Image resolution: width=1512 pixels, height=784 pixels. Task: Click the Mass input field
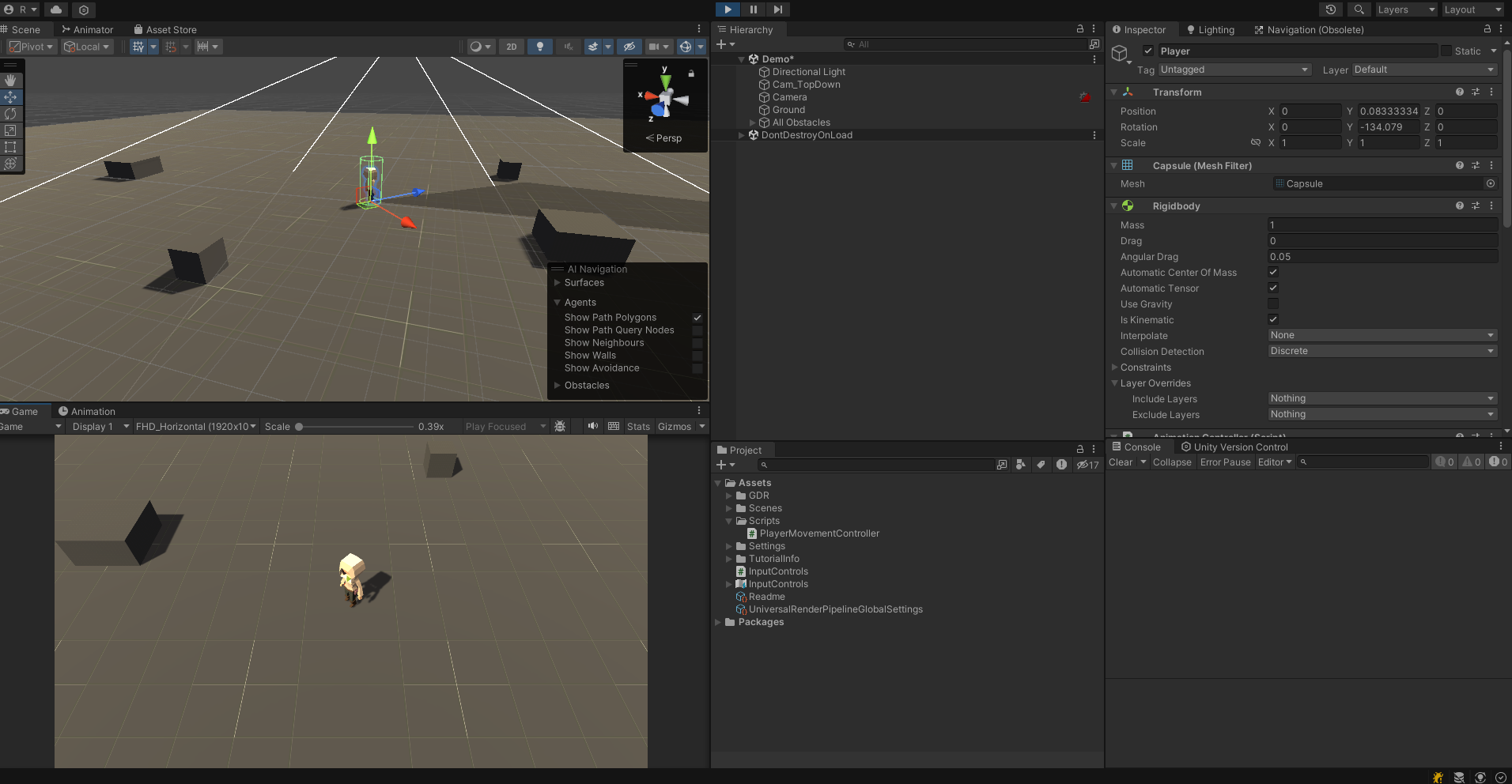click(1382, 225)
